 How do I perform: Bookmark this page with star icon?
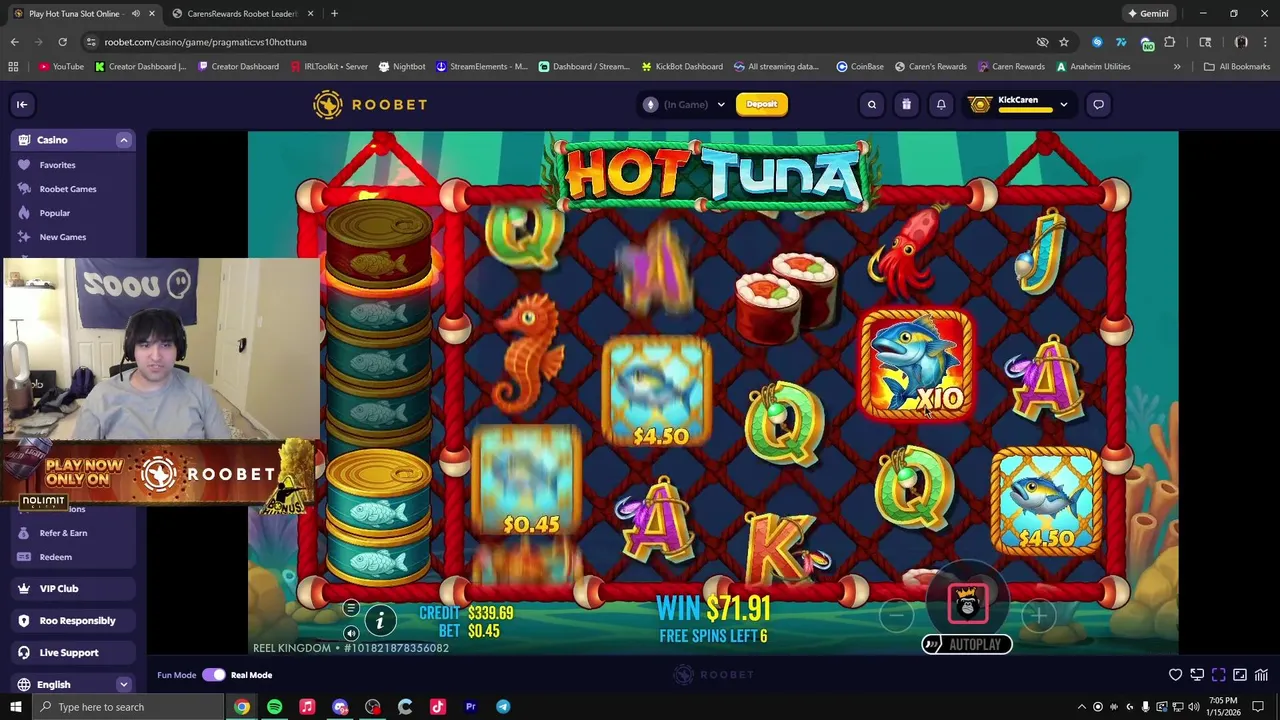[1064, 42]
